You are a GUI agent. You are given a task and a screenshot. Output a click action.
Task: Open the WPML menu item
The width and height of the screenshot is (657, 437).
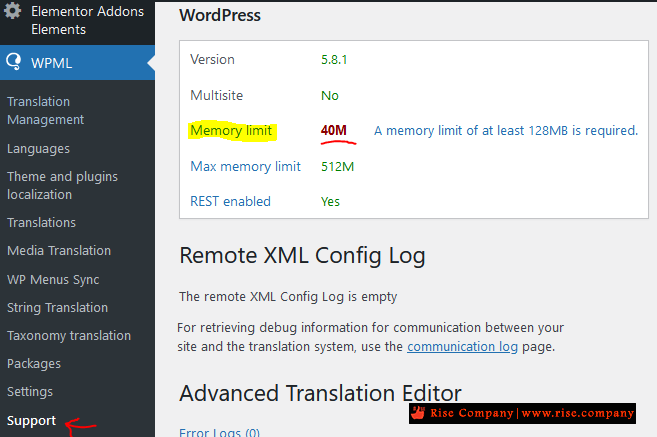77,62
